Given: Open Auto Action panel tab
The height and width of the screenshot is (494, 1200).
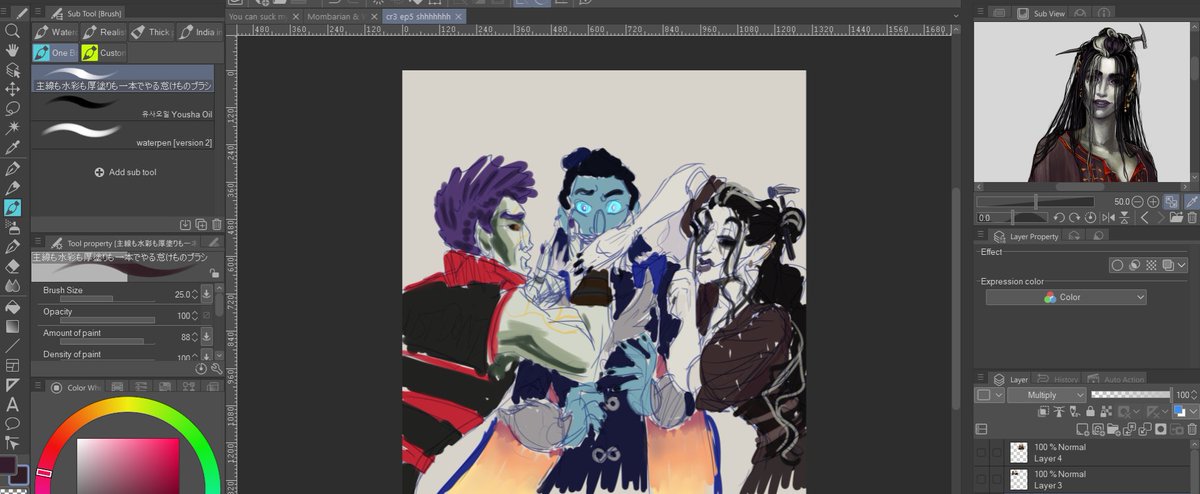Looking at the screenshot, I should tap(1117, 380).
